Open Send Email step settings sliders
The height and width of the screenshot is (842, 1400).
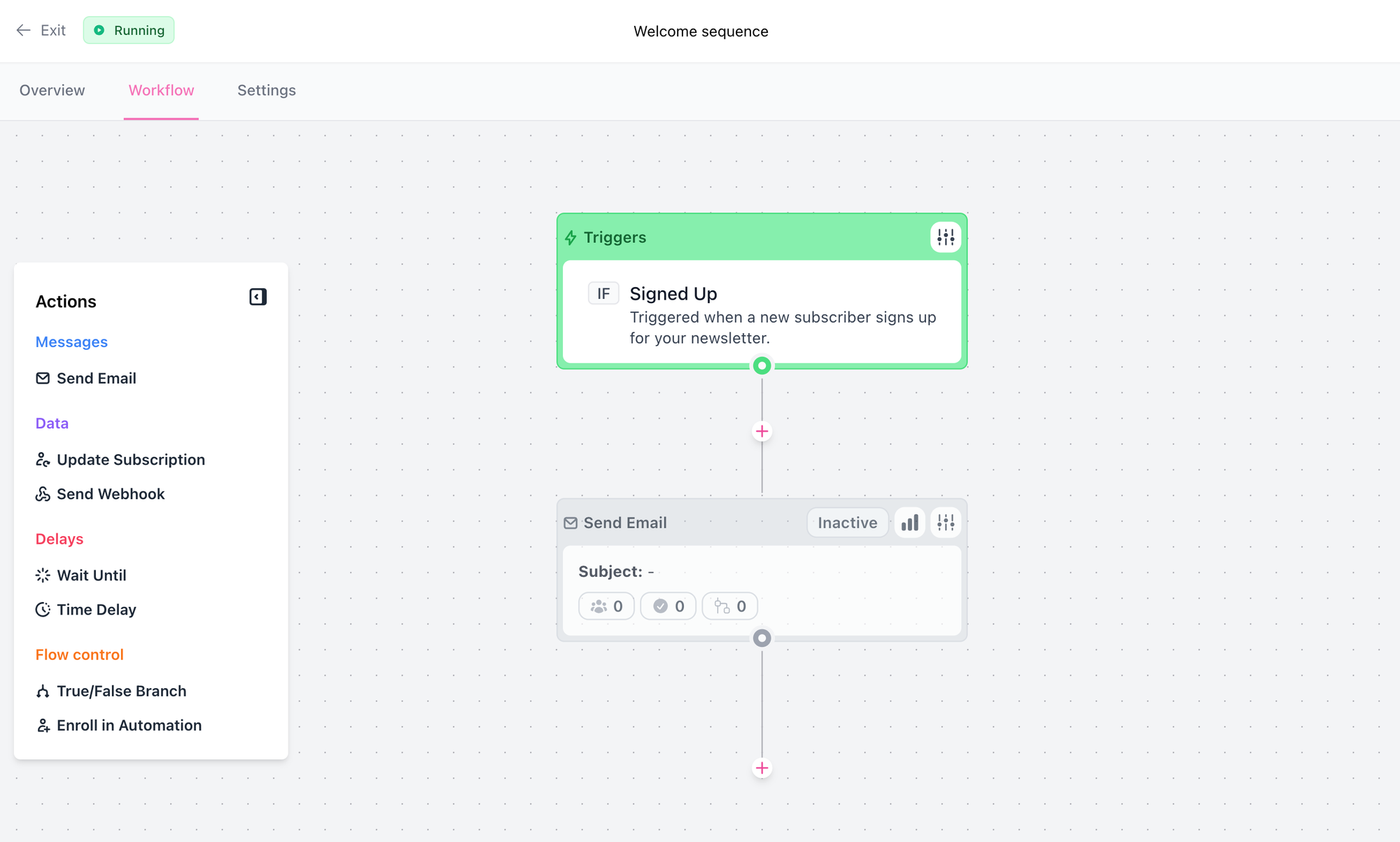coord(945,523)
